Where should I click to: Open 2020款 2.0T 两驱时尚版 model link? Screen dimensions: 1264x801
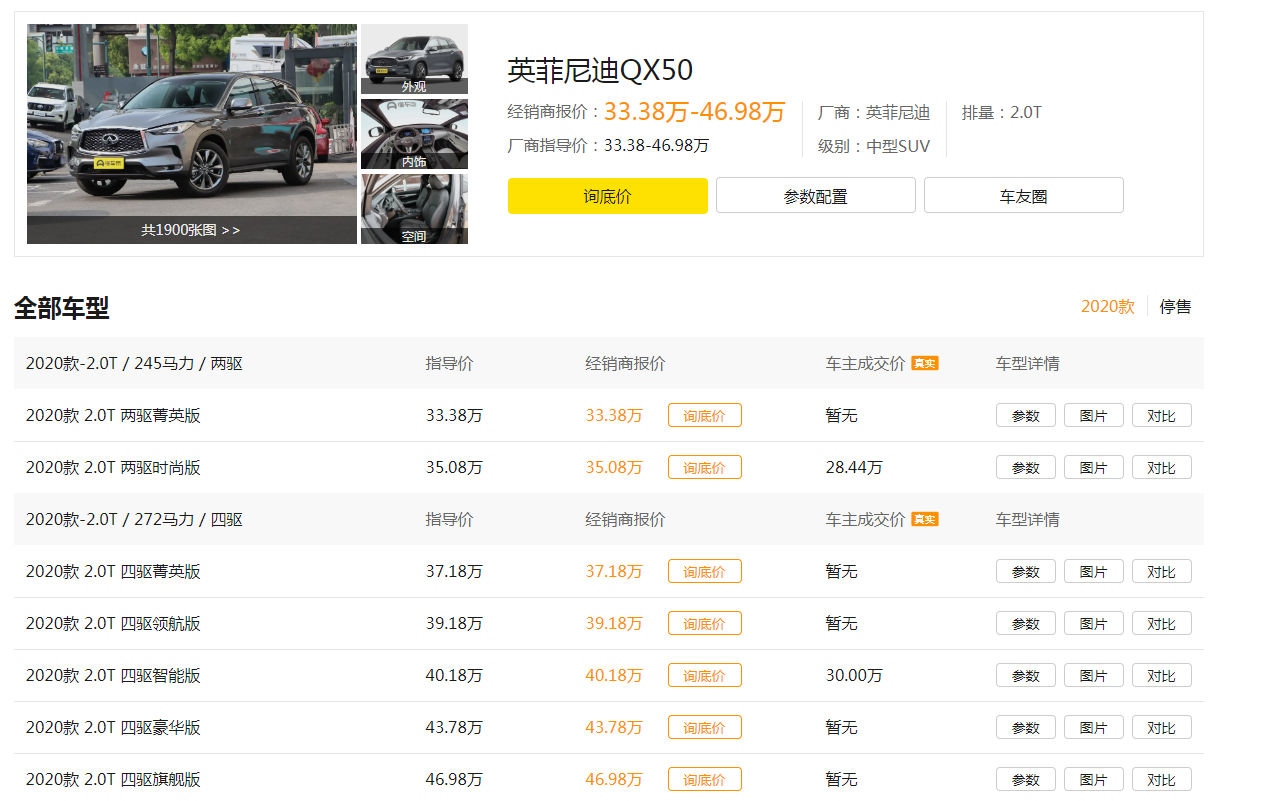113,468
